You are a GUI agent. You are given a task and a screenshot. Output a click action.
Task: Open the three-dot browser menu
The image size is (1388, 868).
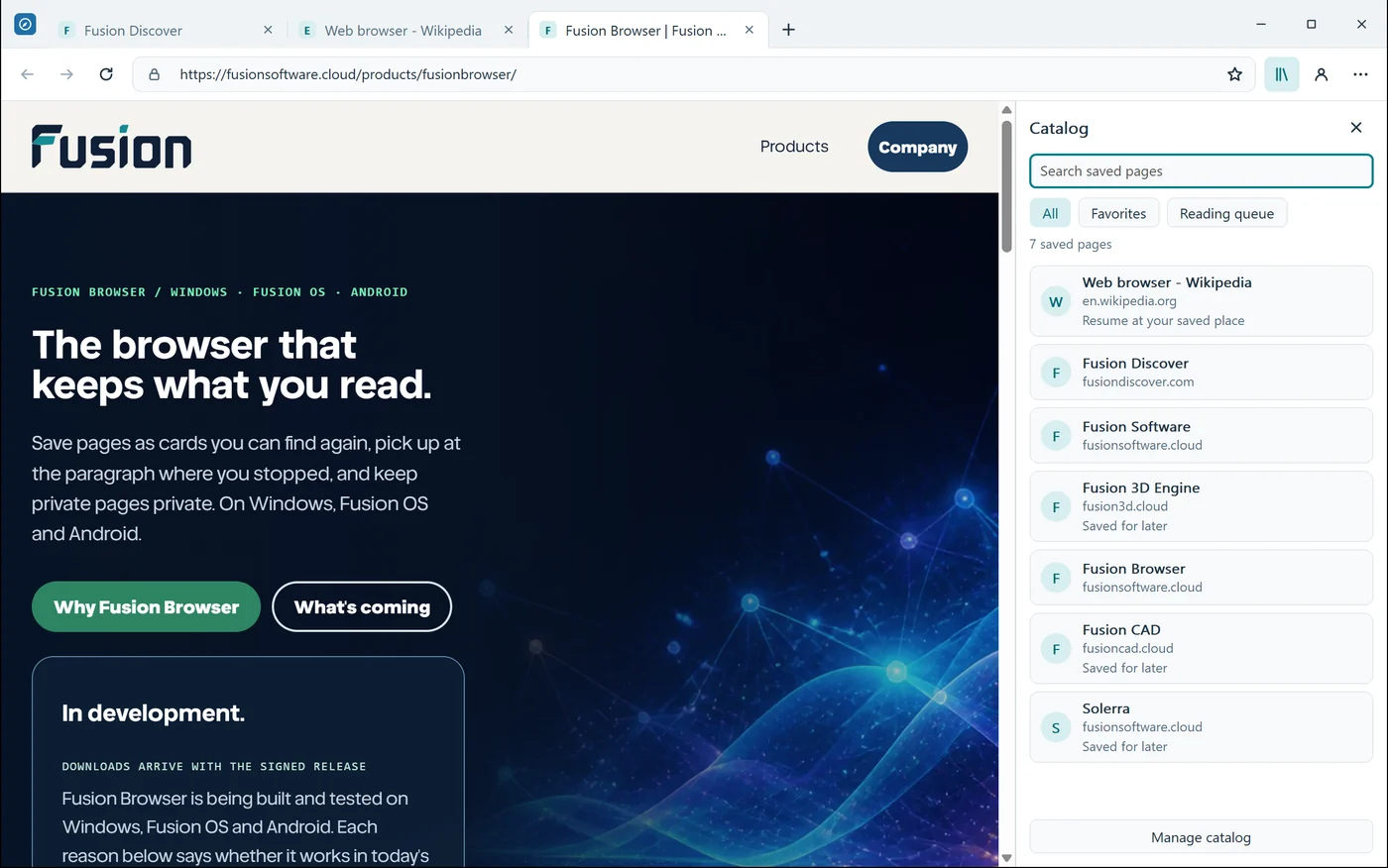pos(1360,74)
